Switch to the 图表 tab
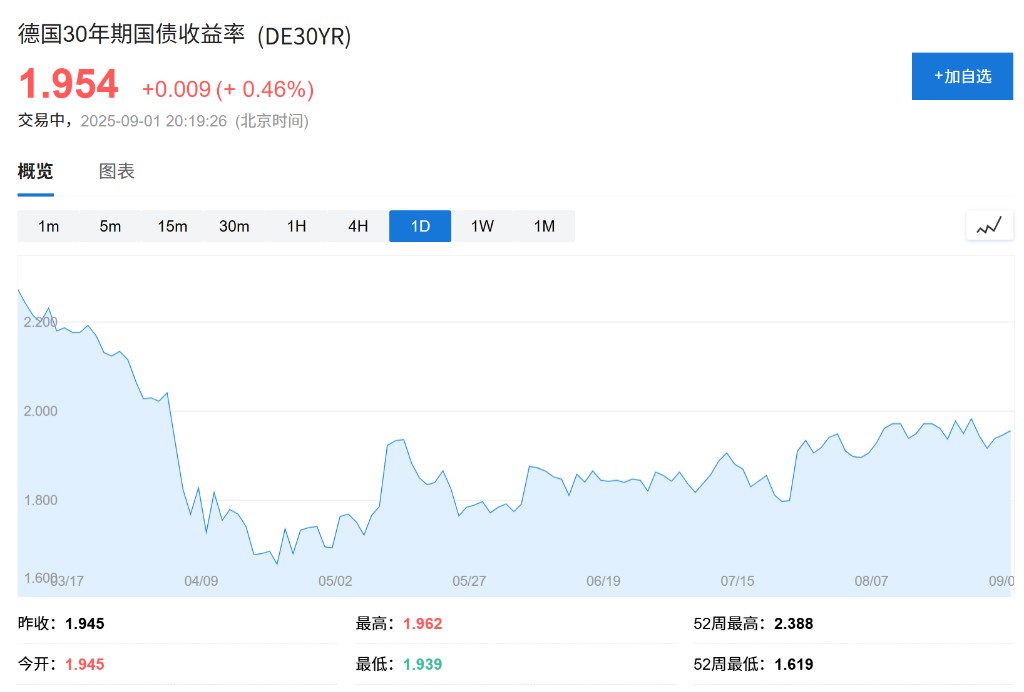Viewport: 1024px width, 692px height. [116, 171]
